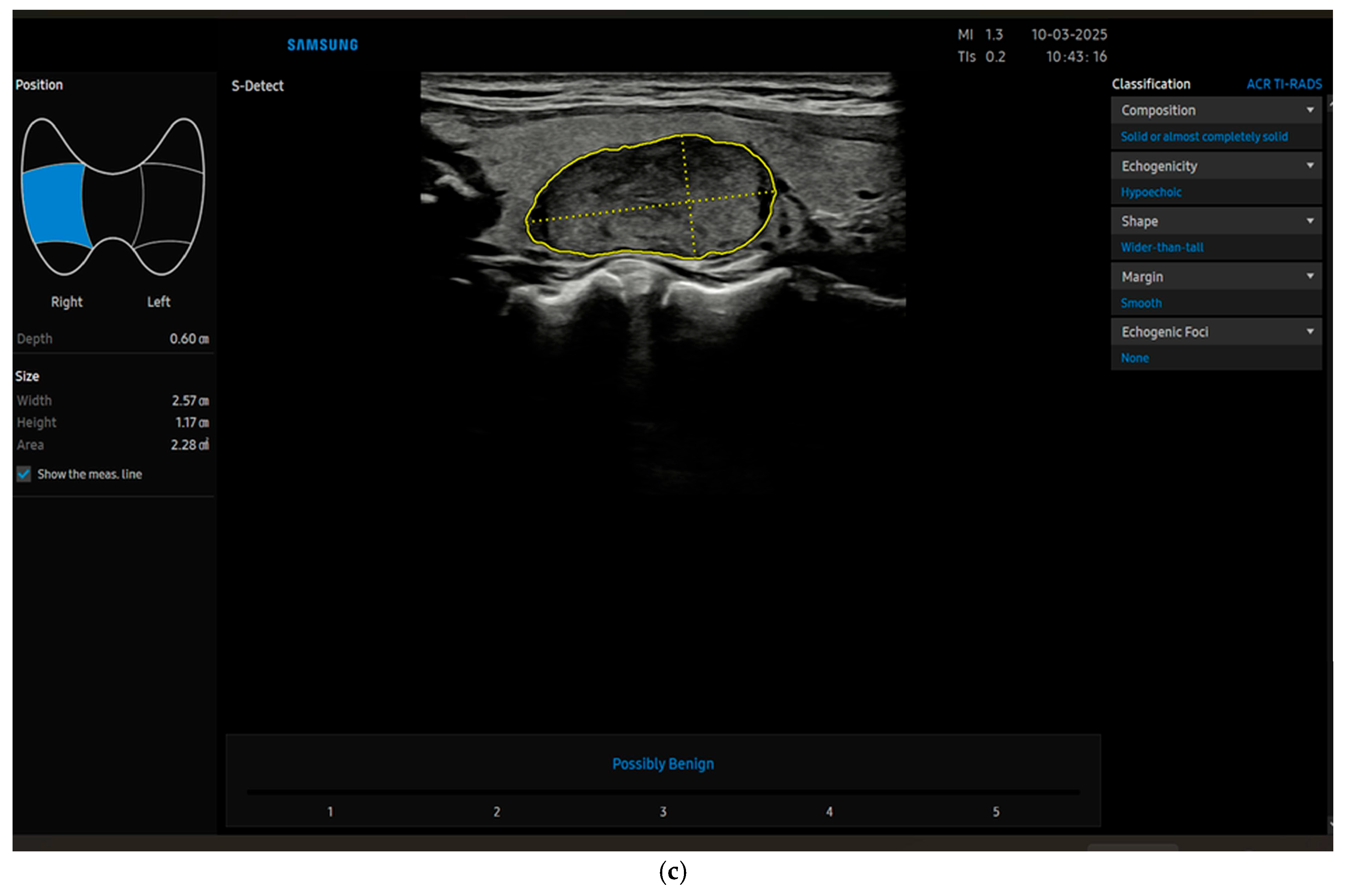
Task: Open the Composition dropdown arrow
Action: [1310, 110]
